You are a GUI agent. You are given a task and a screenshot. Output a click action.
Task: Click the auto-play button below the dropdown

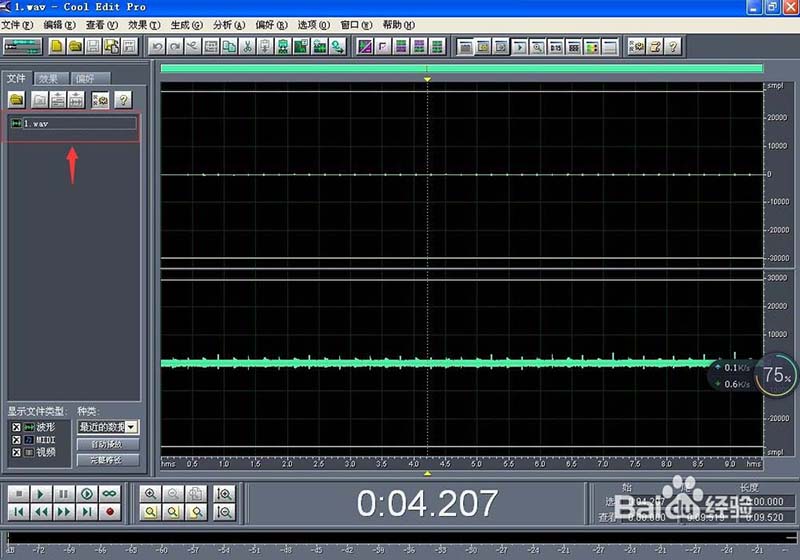point(108,444)
